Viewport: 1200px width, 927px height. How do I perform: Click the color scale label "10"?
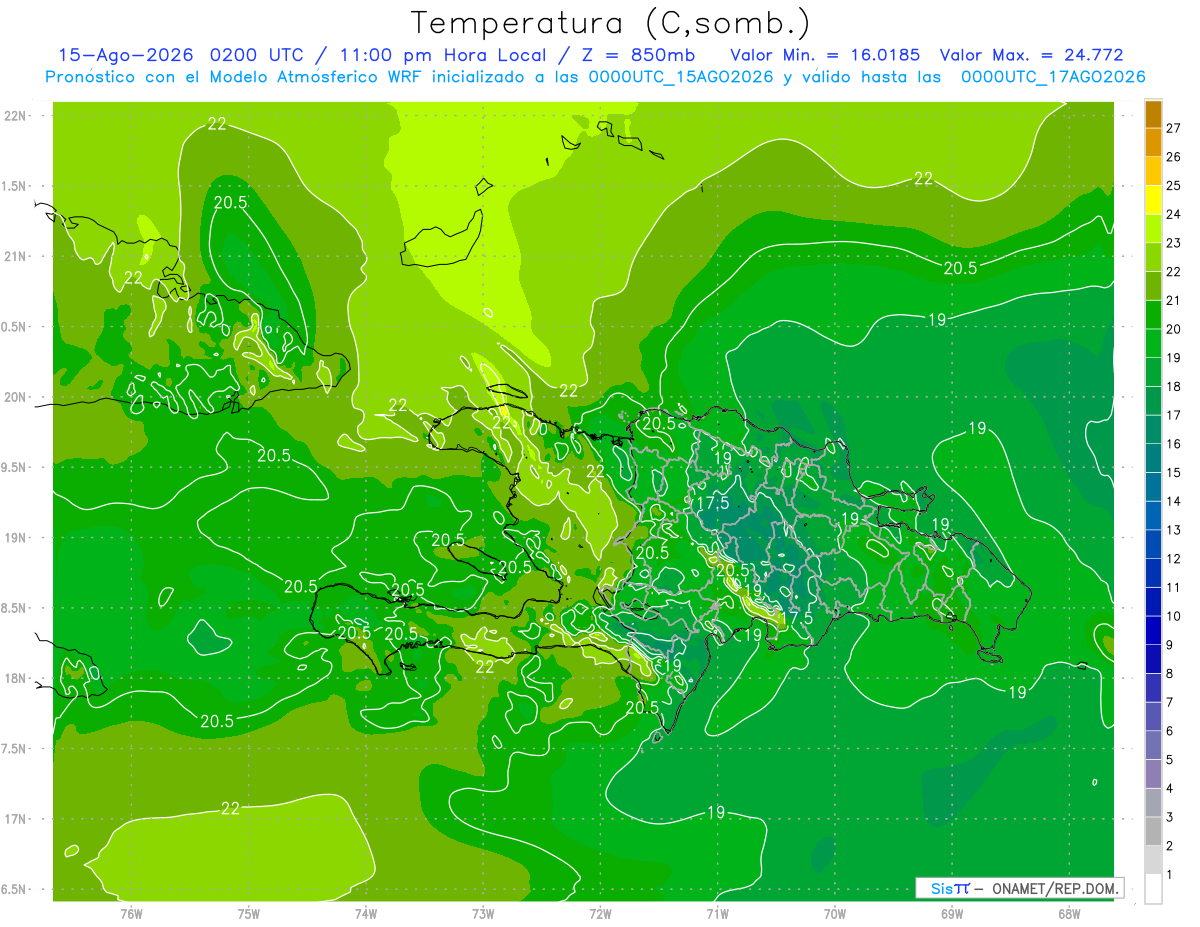pyautogui.click(x=1174, y=616)
